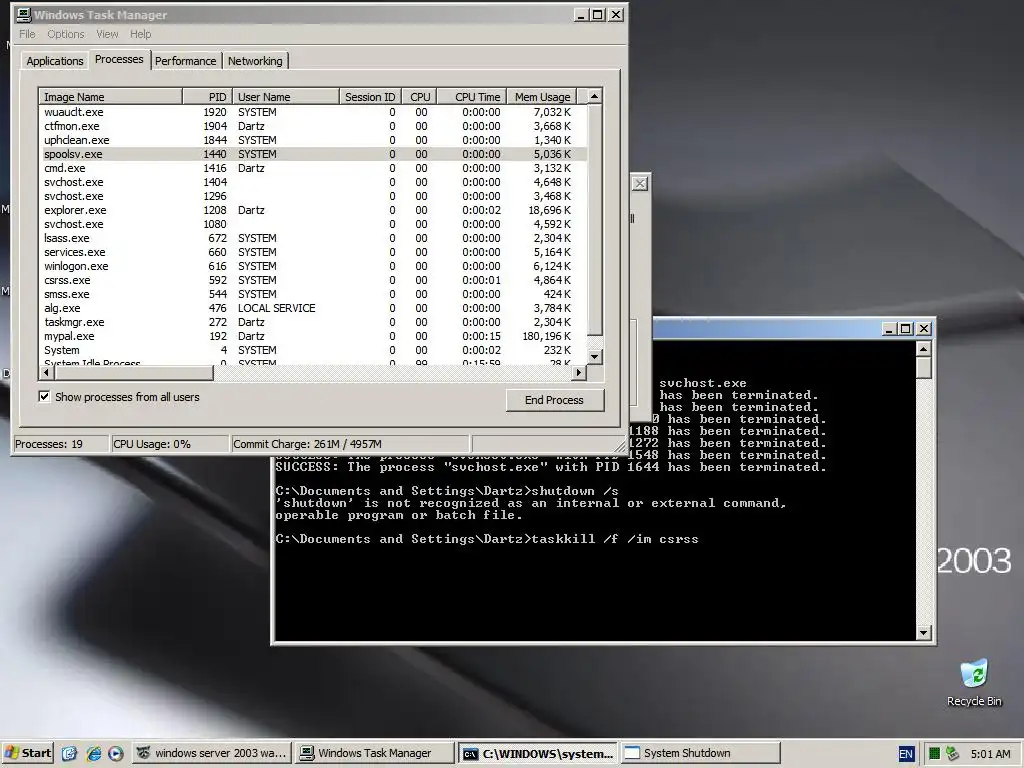Switch to the windows server 2003 taskbar button
The height and width of the screenshot is (768, 1024).
click(212, 753)
